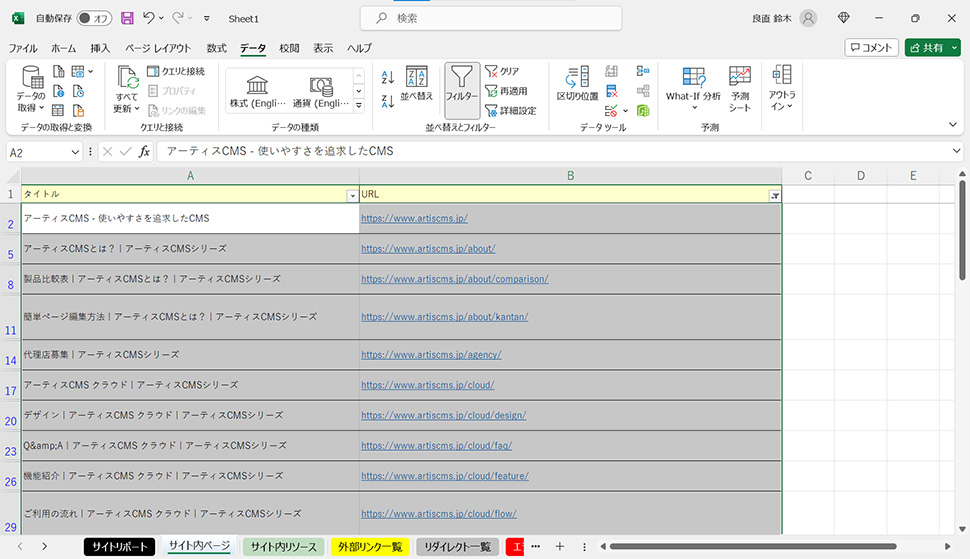This screenshot has width=970, height=559.
Task: Add a new sheet with plus button
Action: [559, 547]
